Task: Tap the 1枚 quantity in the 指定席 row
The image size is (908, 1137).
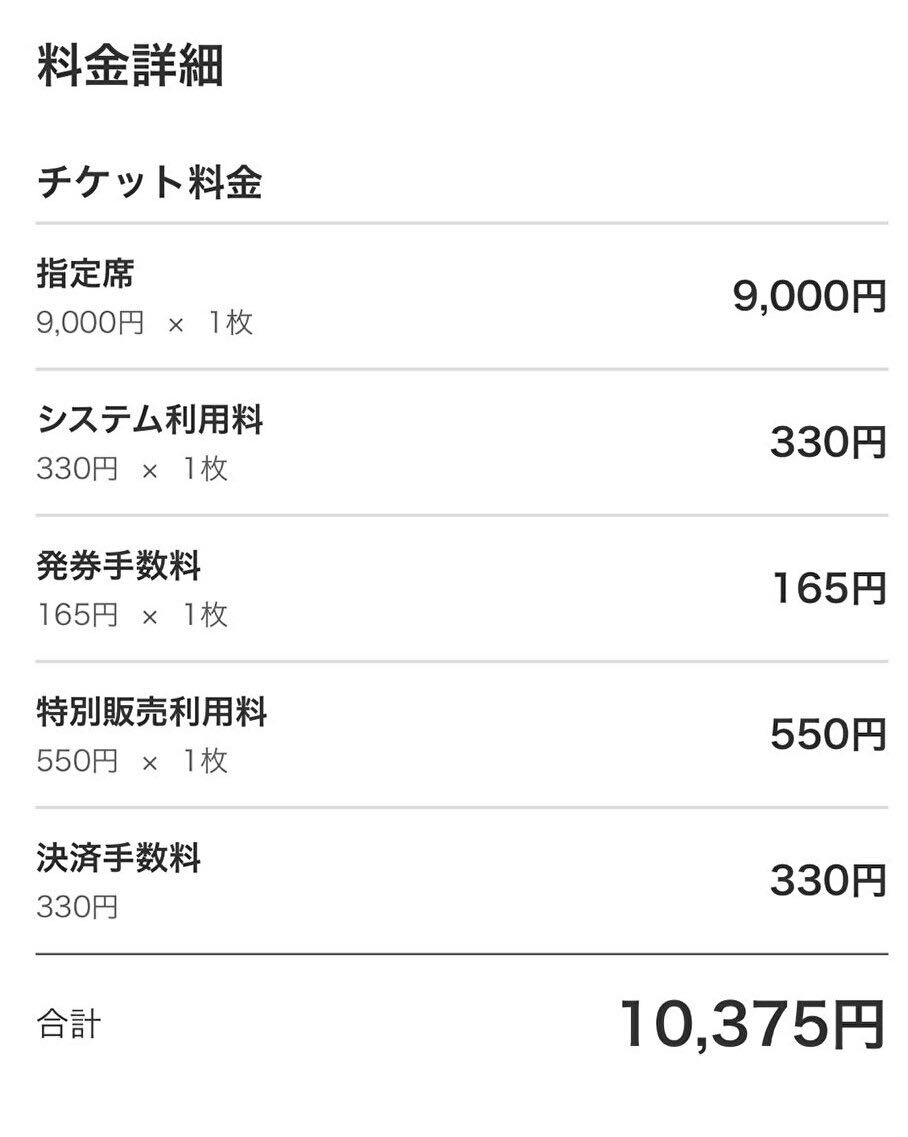Action: [230, 323]
